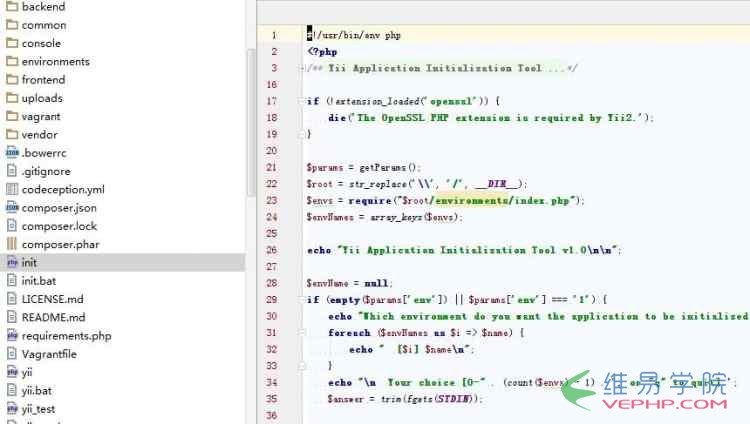Image resolution: width=750 pixels, height=424 pixels.
Task: Open requirements.php in the project tree
Action: [66, 336]
